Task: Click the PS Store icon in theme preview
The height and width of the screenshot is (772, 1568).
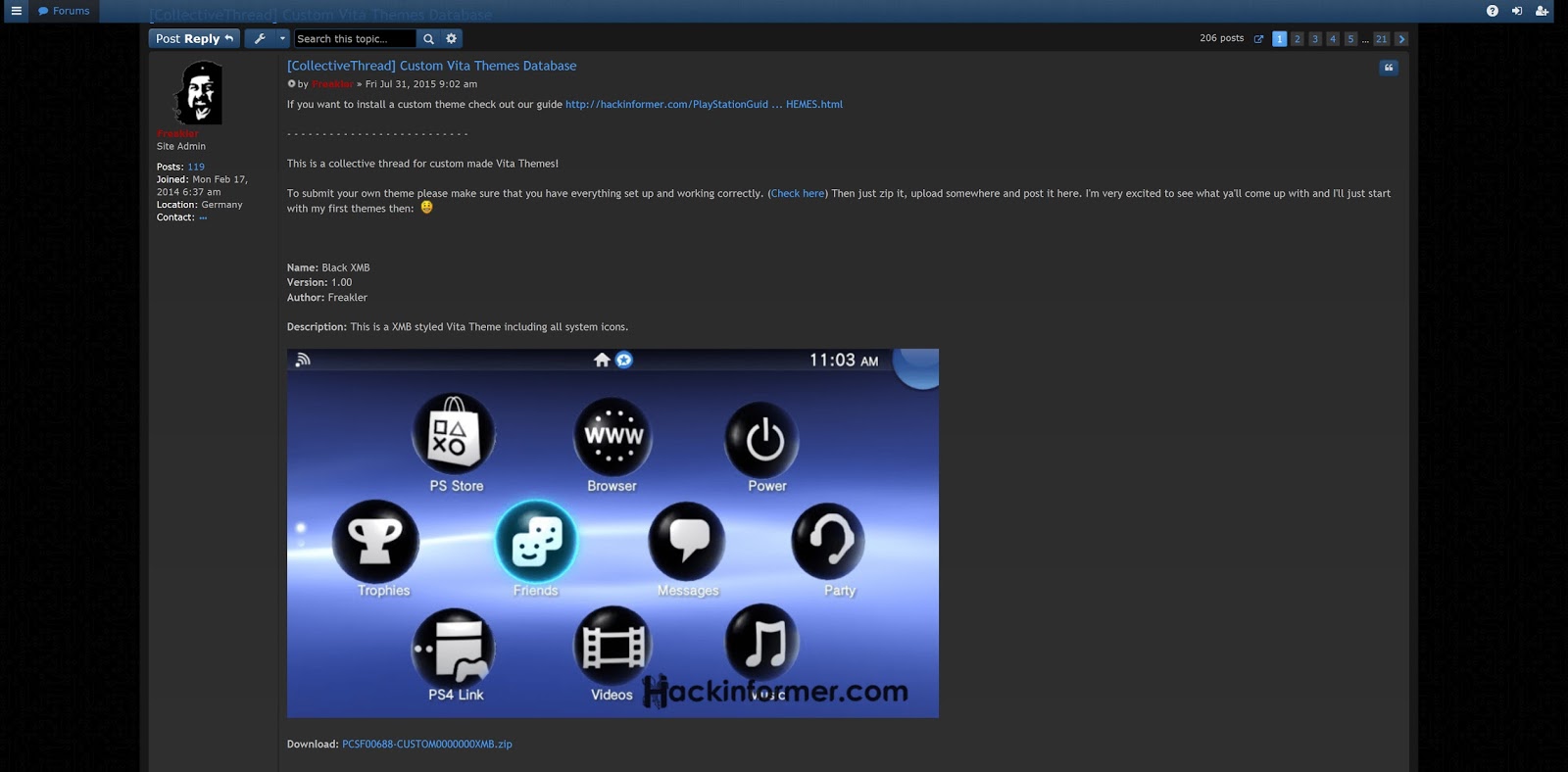Action: [x=453, y=434]
